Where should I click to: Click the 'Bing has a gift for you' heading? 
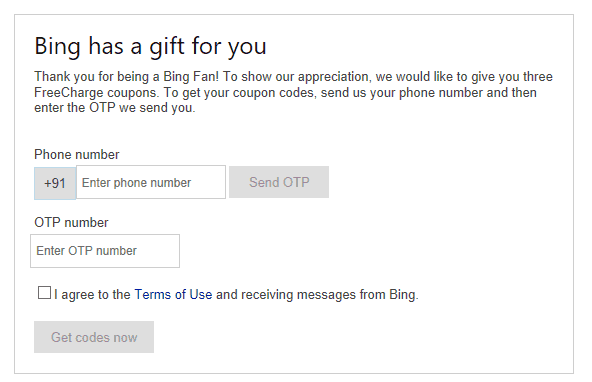(x=150, y=46)
